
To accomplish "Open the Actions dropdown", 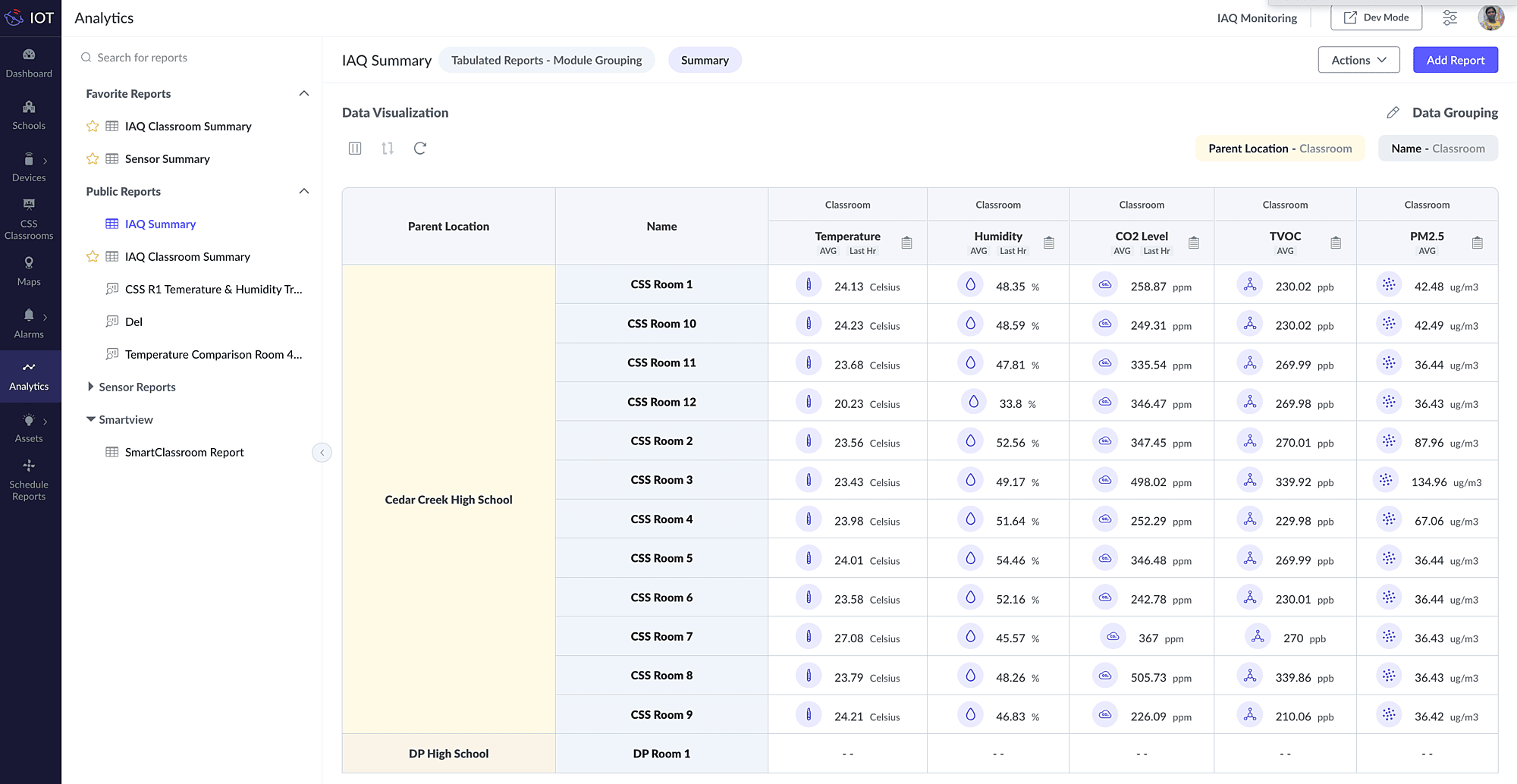I will pyautogui.click(x=1358, y=60).
